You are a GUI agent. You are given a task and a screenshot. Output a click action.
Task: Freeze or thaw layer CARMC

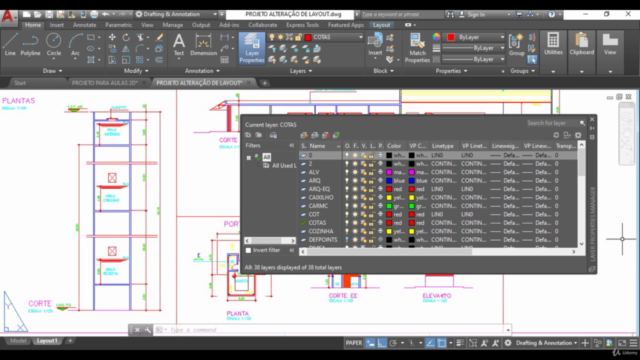click(x=355, y=206)
